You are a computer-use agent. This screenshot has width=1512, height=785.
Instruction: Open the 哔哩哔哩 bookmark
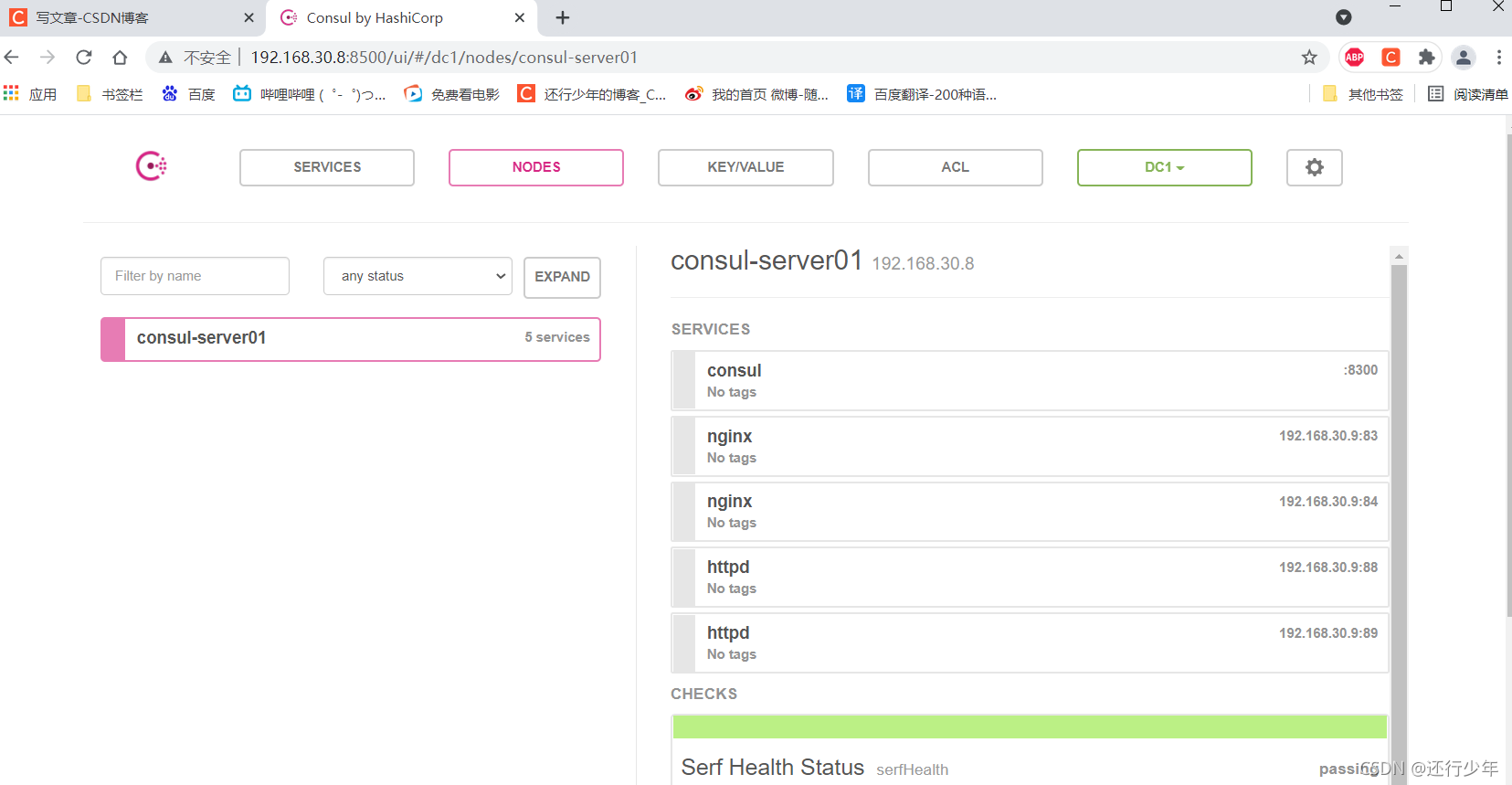[x=310, y=94]
